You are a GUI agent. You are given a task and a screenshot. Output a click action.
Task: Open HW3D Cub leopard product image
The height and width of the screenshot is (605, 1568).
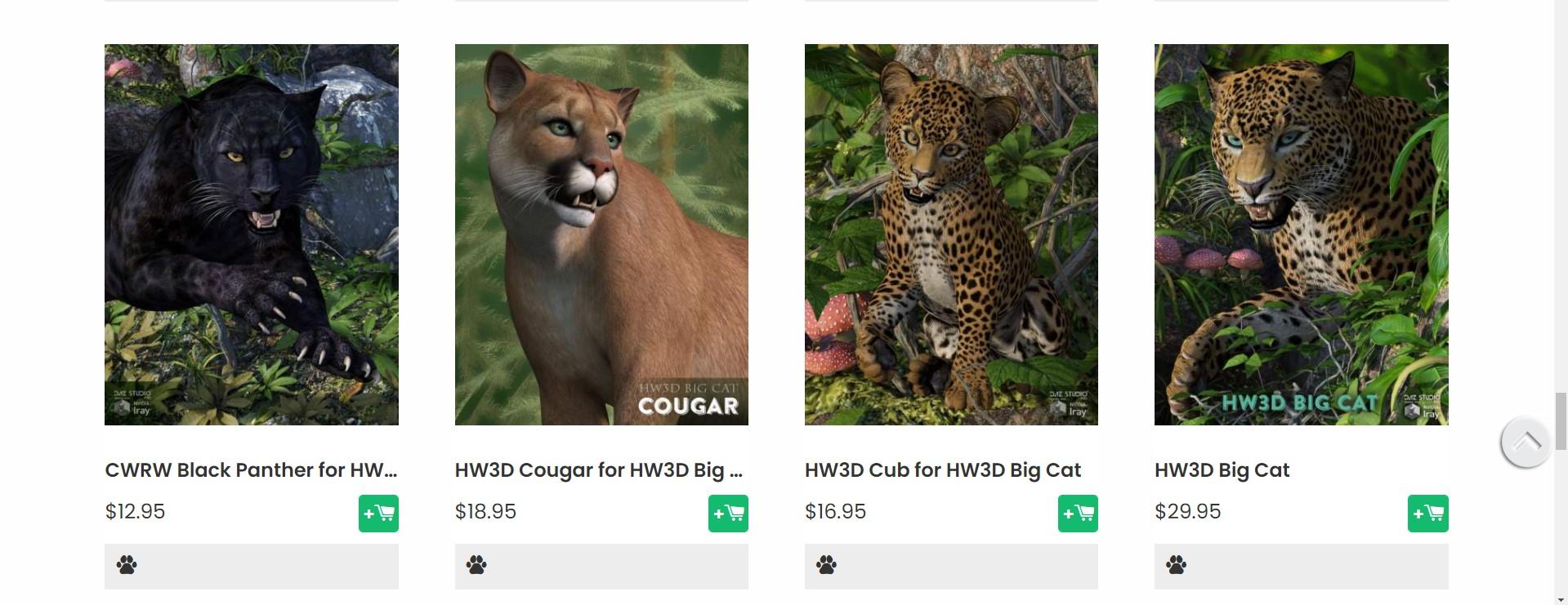point(951,234)
